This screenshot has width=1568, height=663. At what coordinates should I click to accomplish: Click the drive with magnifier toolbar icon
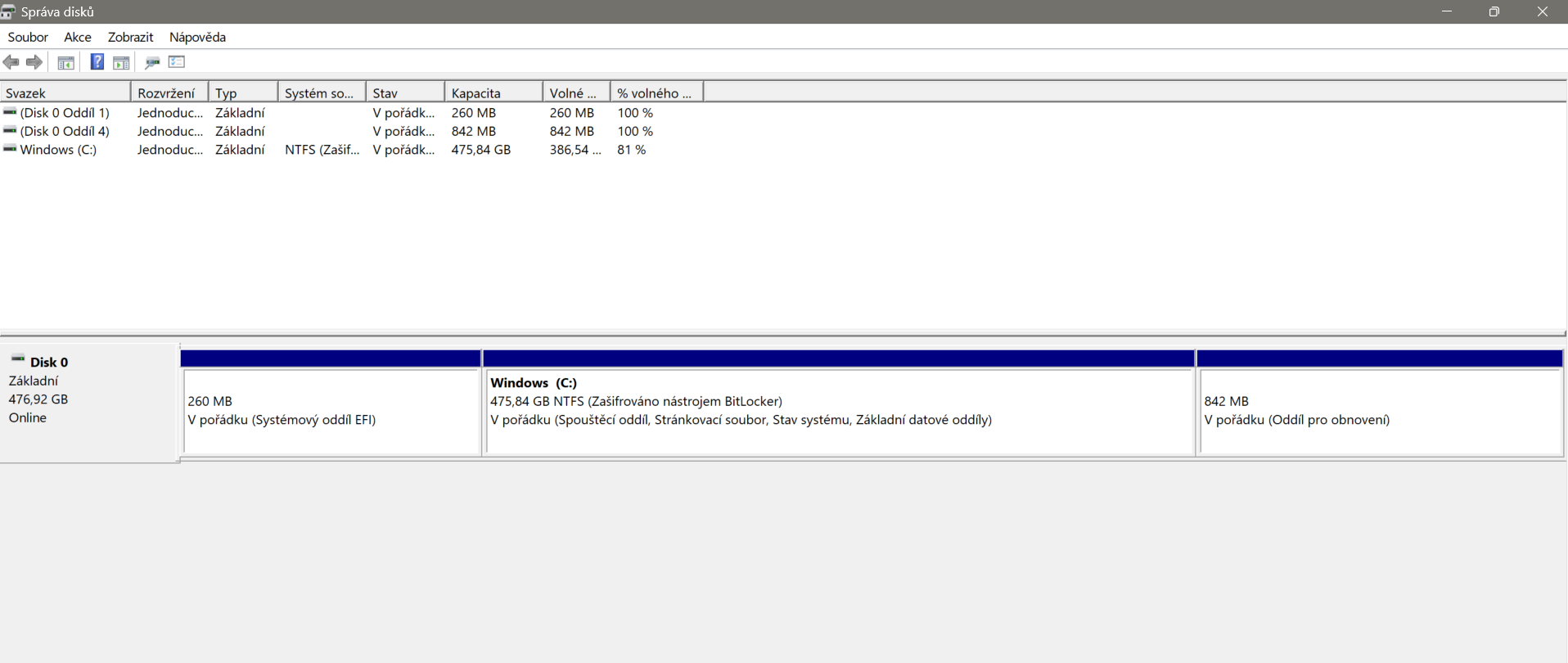click(x=152, y=62)
